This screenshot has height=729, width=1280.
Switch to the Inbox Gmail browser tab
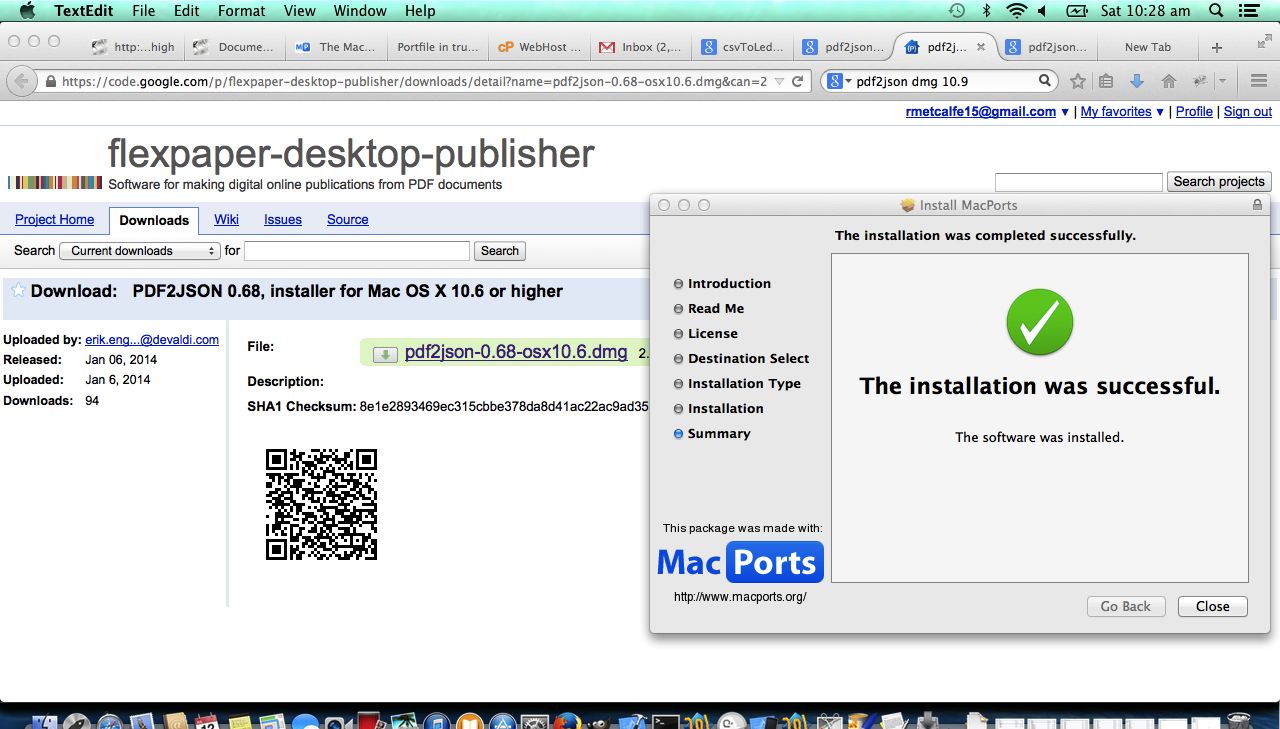pyautogui.click(x=640, y=47)
